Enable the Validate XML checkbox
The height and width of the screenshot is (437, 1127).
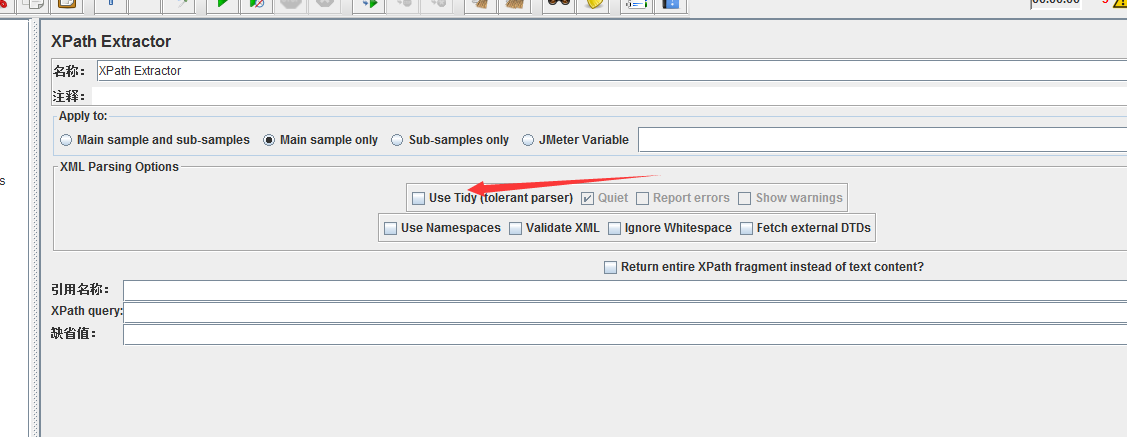click(515, 229)
